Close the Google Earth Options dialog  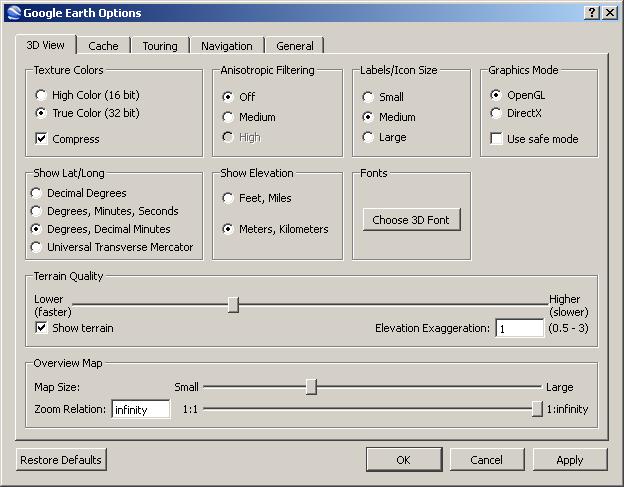610,13
